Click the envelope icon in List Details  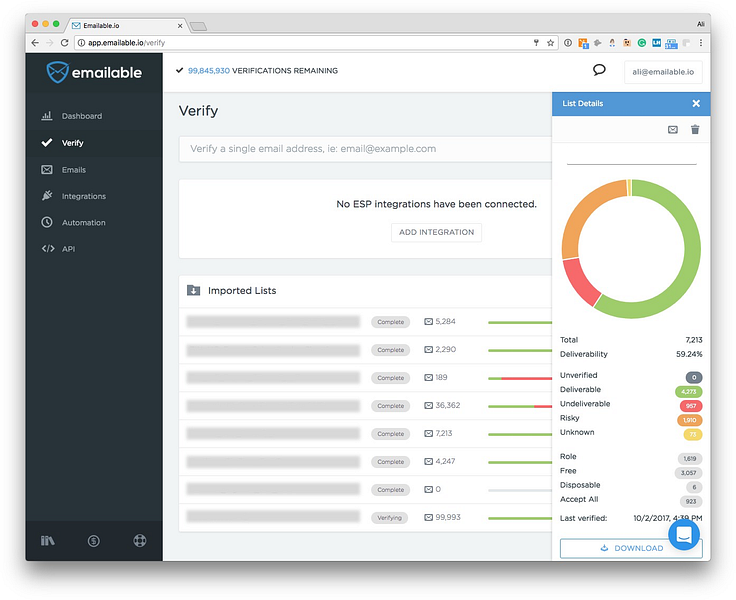673,130
